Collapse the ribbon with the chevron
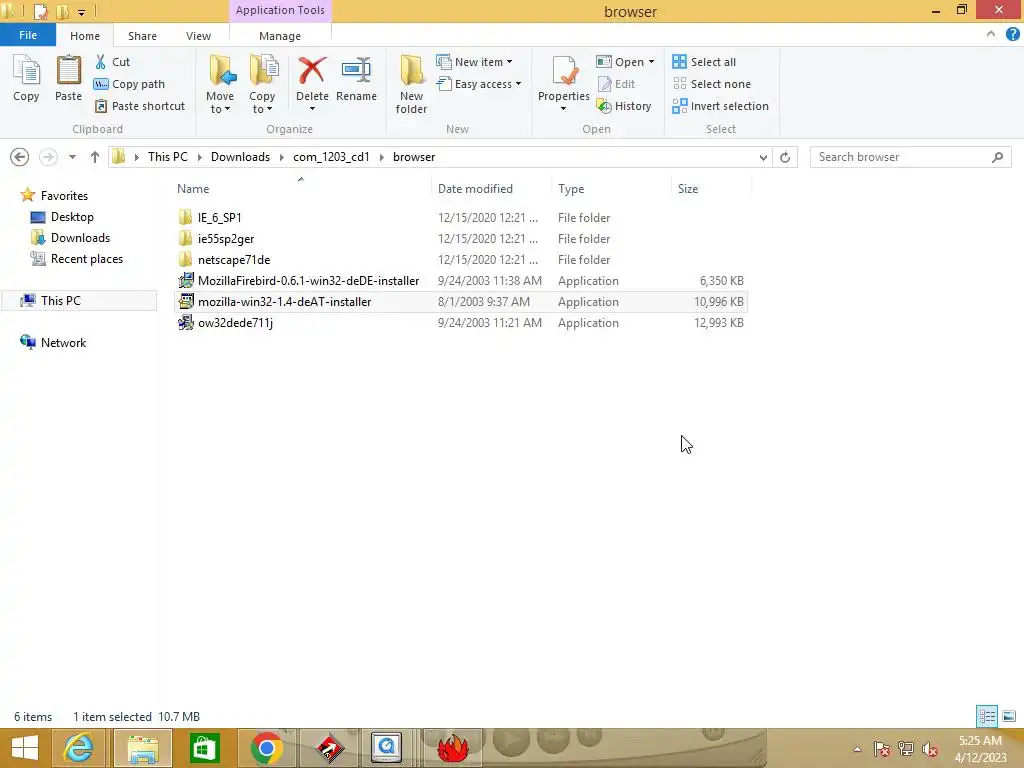The height and width of the screenshot is (768, 1024). [991, 35]
